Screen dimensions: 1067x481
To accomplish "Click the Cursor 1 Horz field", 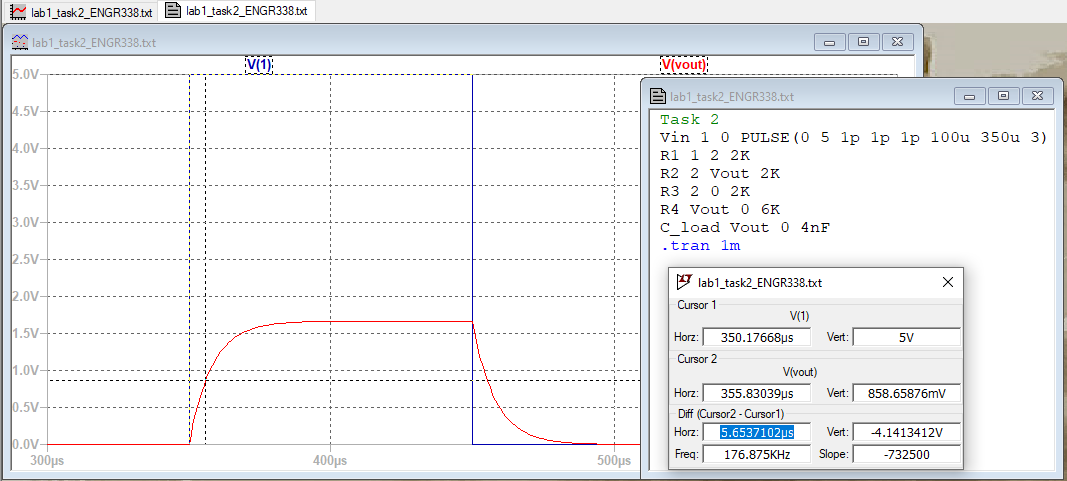I will [x=756, y=337].
